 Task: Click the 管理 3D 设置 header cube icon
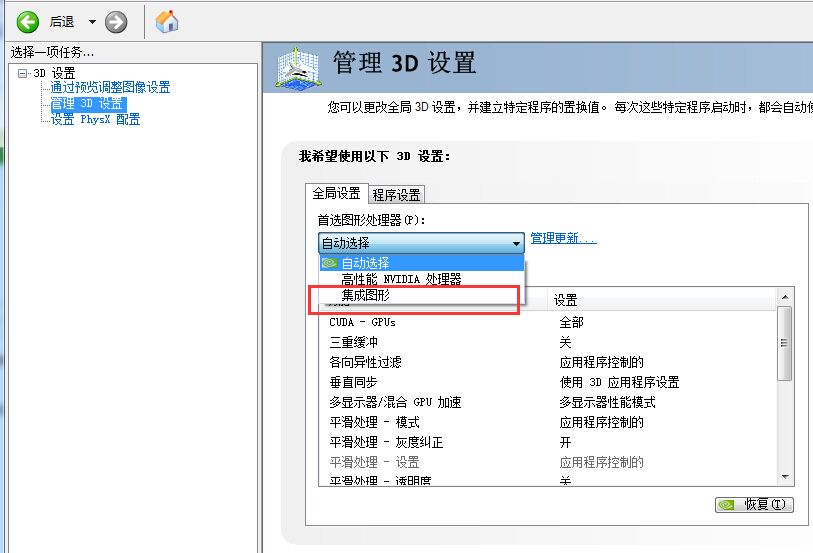(298, 67)
